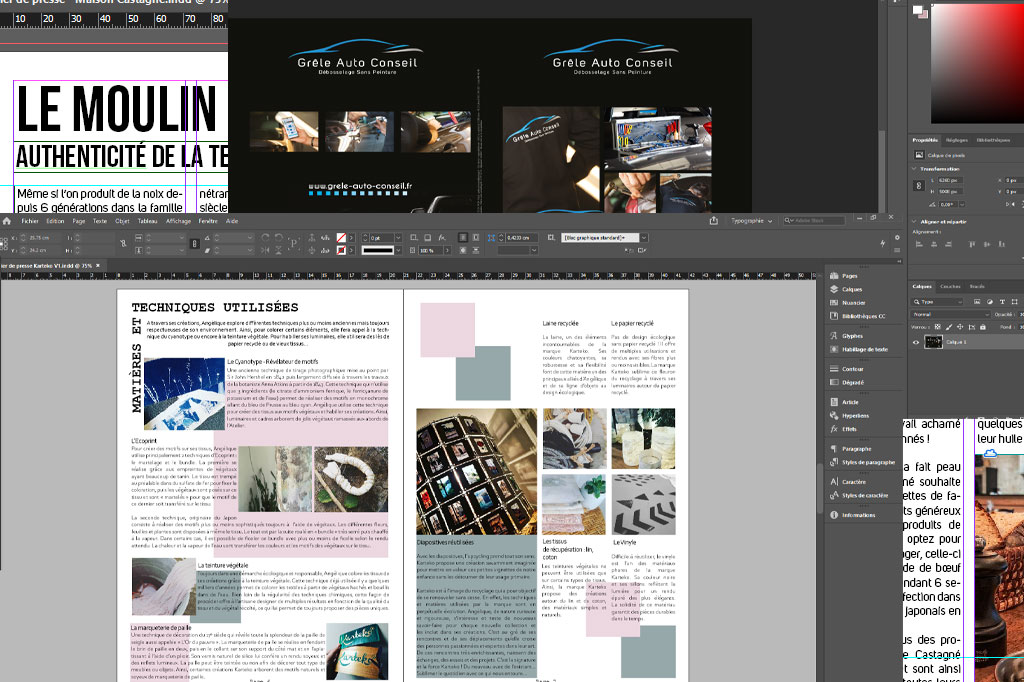Viewport: 1024px width, 682px height.
Task: Open the Styles de paragraphe panel
Action: tap(860, 463)
